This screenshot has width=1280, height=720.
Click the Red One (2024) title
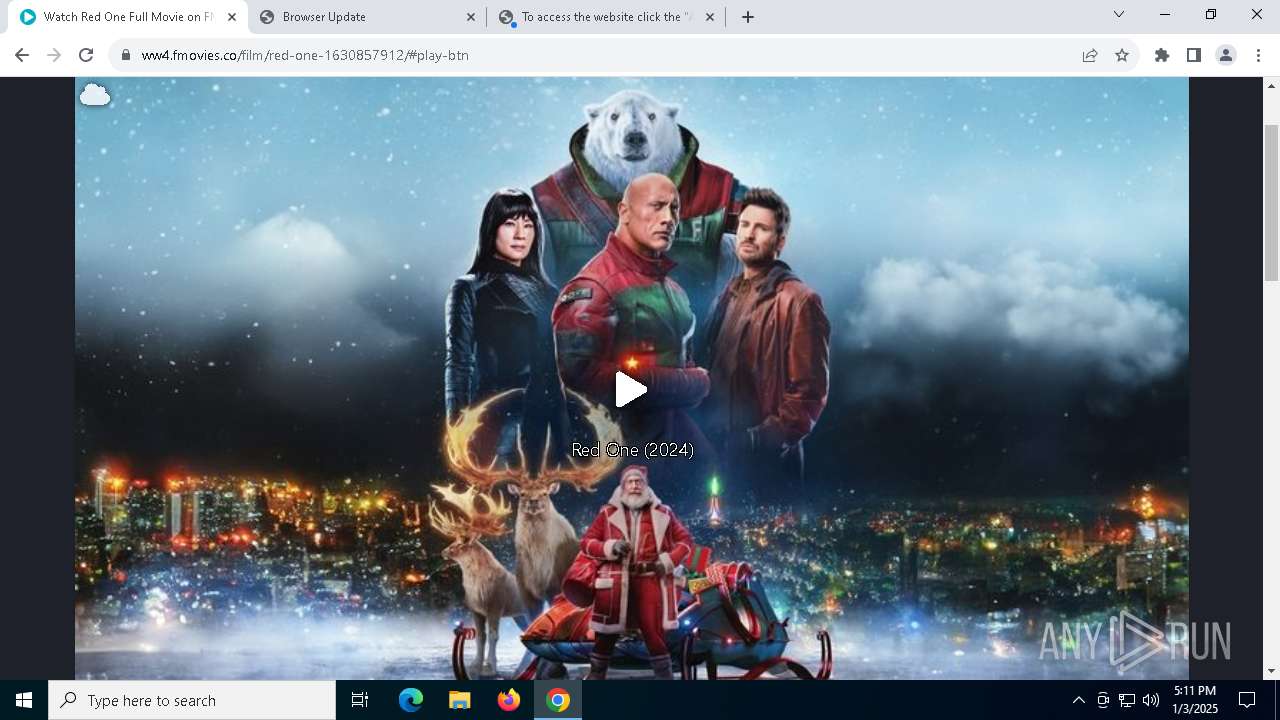pyautogui.click(x=632, y=450)
